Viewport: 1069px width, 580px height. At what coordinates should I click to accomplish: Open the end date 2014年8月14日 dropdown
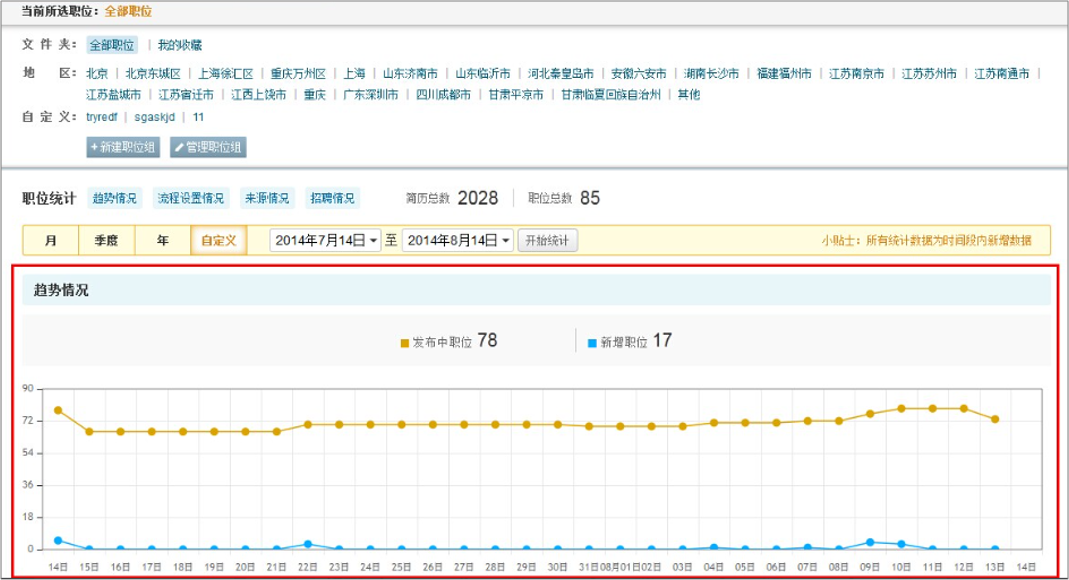458,241
